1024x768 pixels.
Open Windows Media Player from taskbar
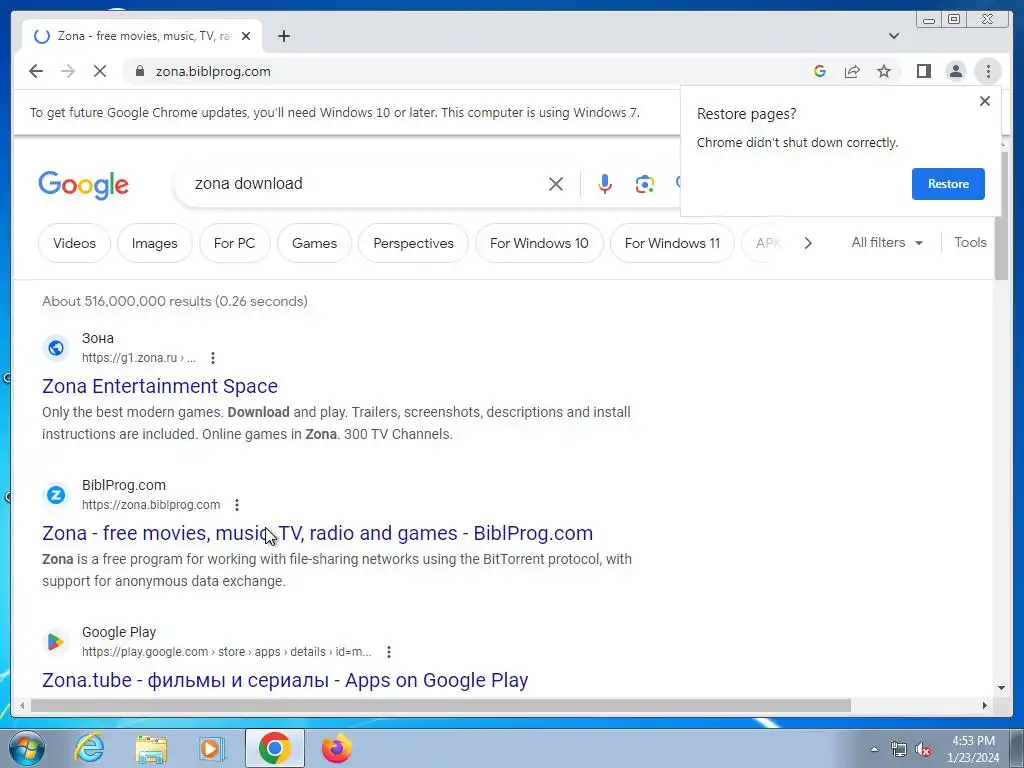212,748
